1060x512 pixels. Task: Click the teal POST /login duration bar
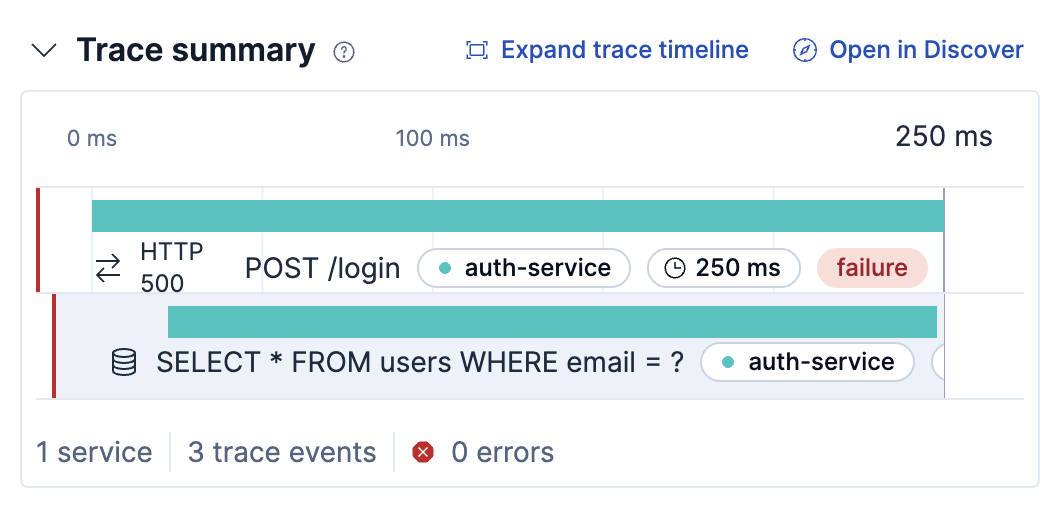click(517, 216)
